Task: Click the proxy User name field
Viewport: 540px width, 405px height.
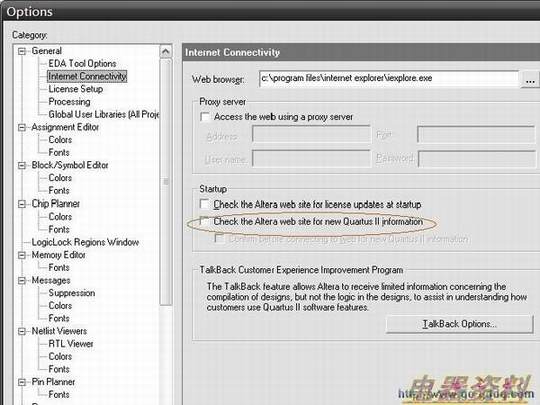Action: [311, 158]
